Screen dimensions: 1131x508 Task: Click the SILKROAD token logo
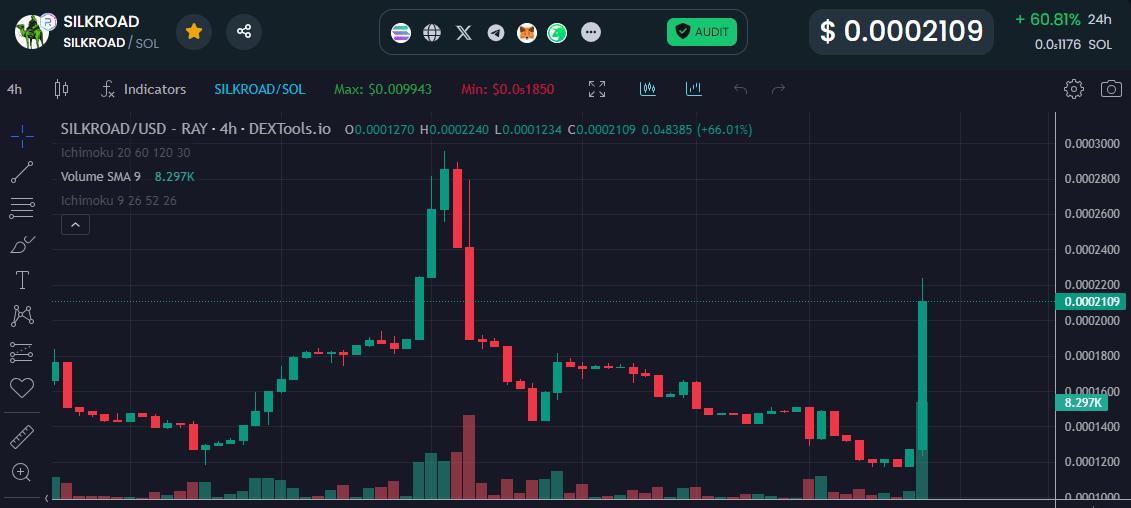(x=32, y=32)
